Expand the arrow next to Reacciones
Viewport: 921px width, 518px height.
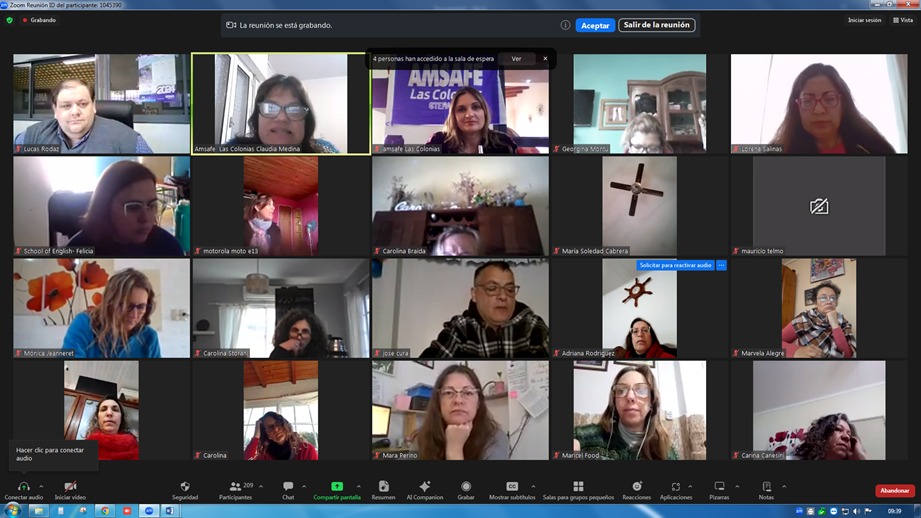(653, 487)
